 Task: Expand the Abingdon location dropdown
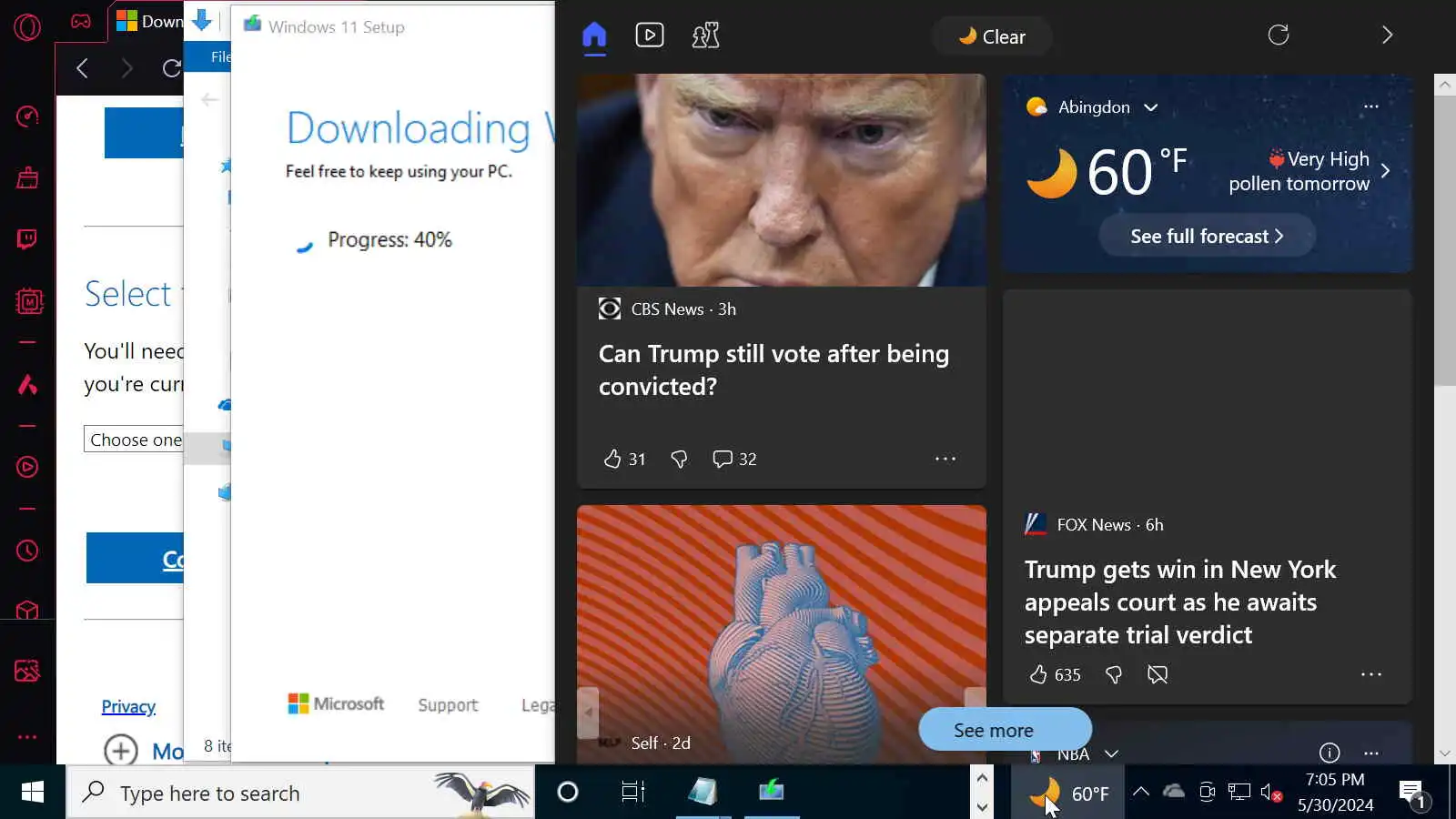tap(1150, 107)
